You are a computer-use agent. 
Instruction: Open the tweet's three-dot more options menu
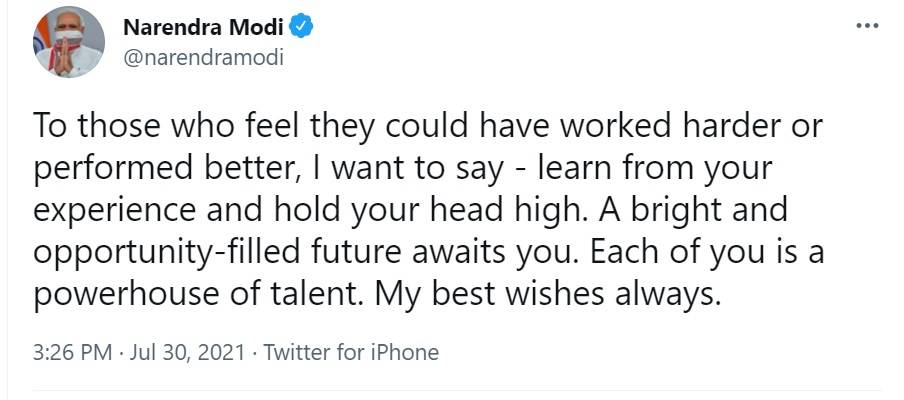pyautogui.click(x=867, y=26)
